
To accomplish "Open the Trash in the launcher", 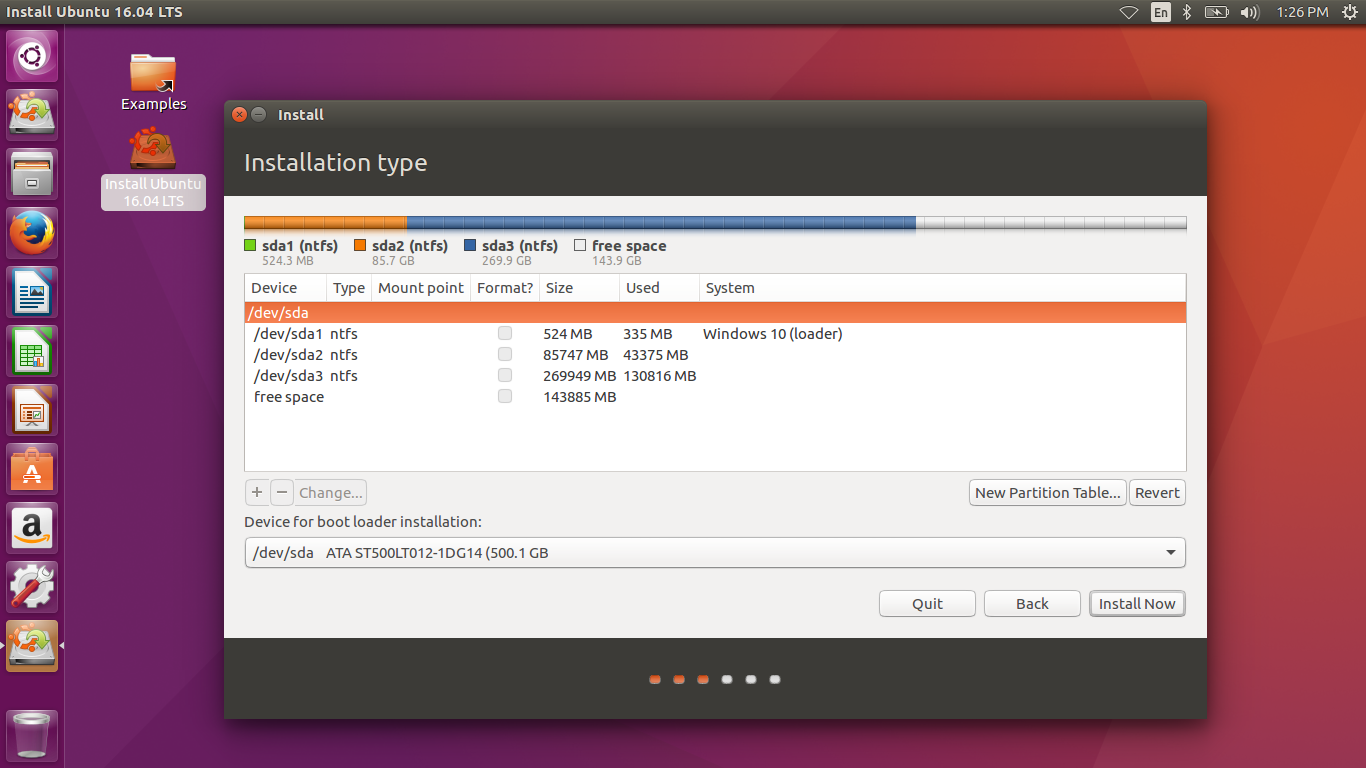I will point(32,736).
